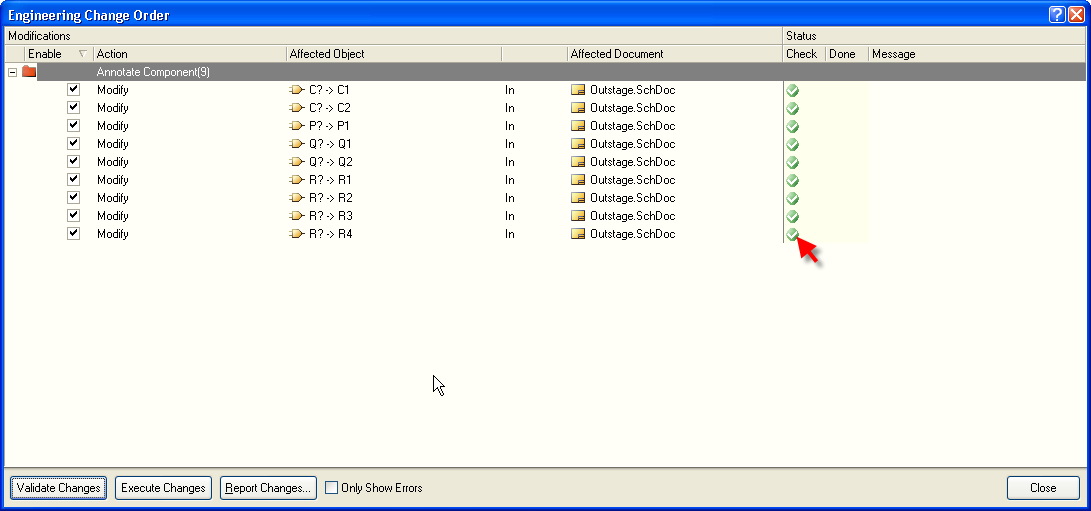1091x511 pixels.
Task: Click the Enable column sort arrow
Action: click(x=82, y=54)
